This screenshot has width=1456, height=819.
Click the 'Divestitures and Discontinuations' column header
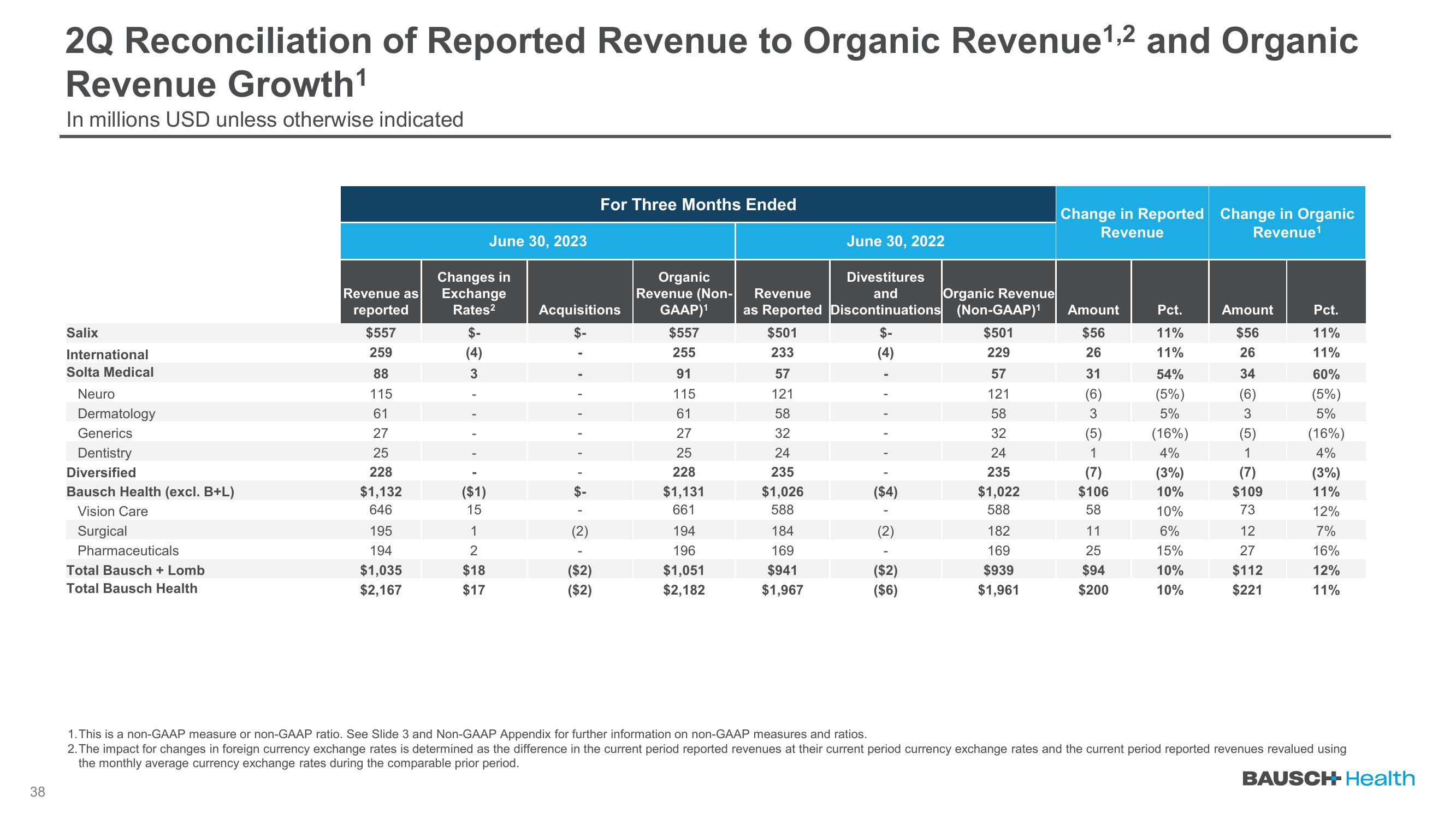[x=885, y=293]
